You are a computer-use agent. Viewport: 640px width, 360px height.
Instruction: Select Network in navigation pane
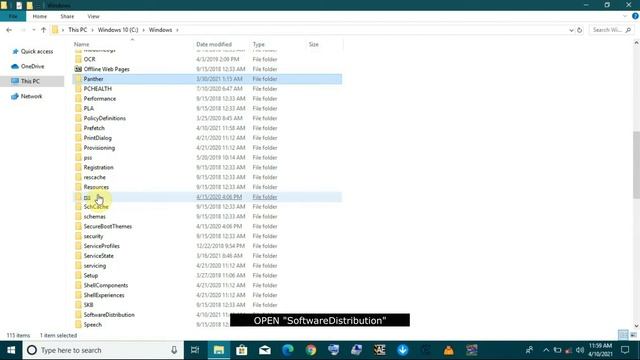coord(27,96)
